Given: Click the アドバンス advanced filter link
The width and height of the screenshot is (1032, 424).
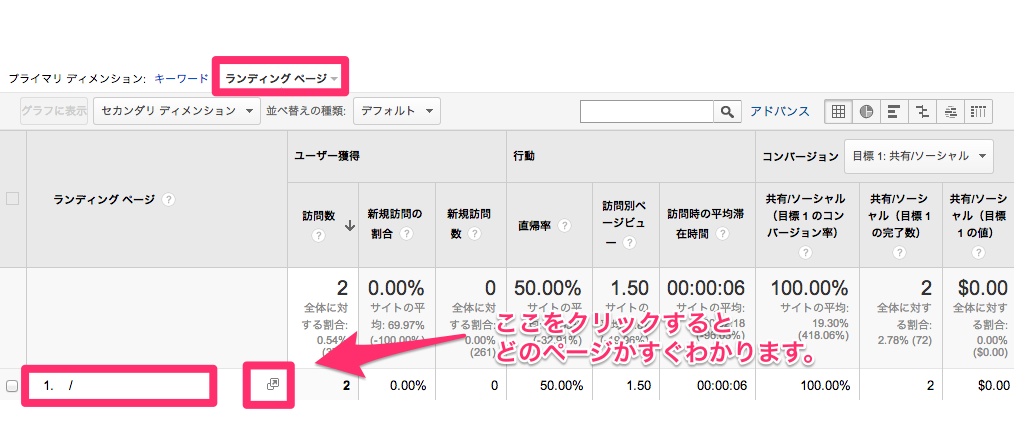Looking at the screenshot, I should click(780, 111).
